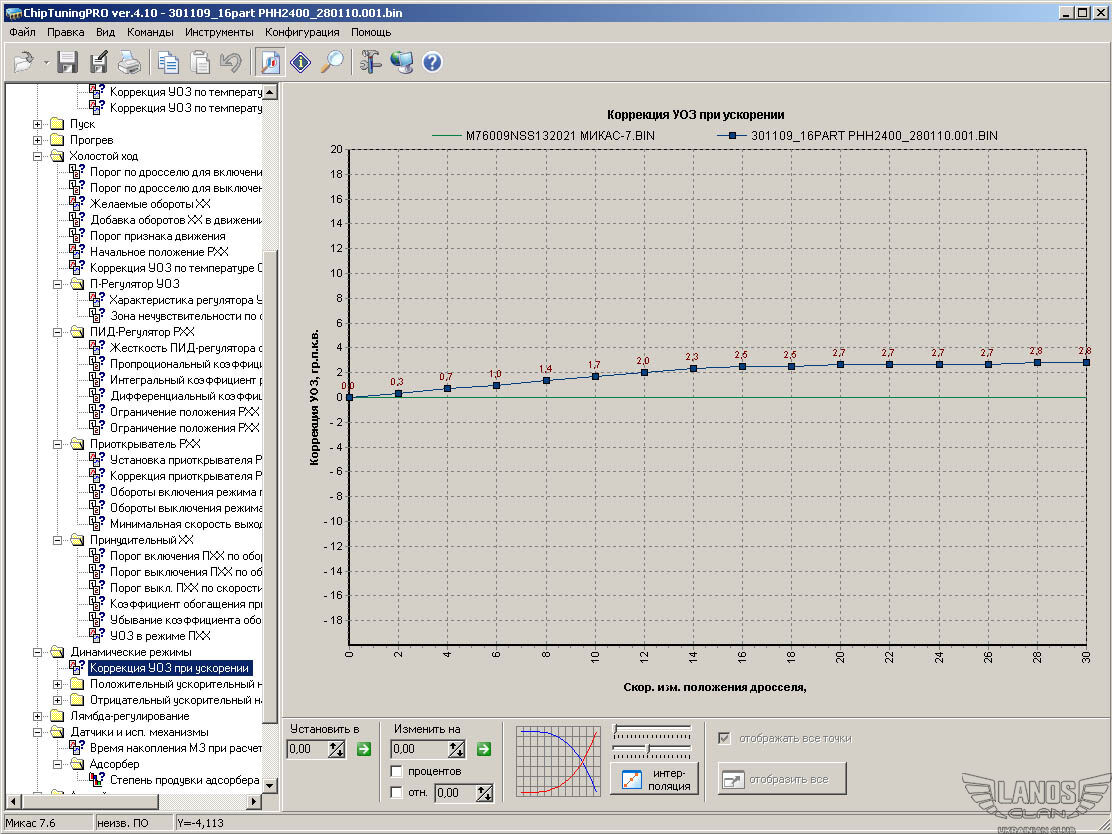Open a firmware file with the folder icon

pos(23,62)
